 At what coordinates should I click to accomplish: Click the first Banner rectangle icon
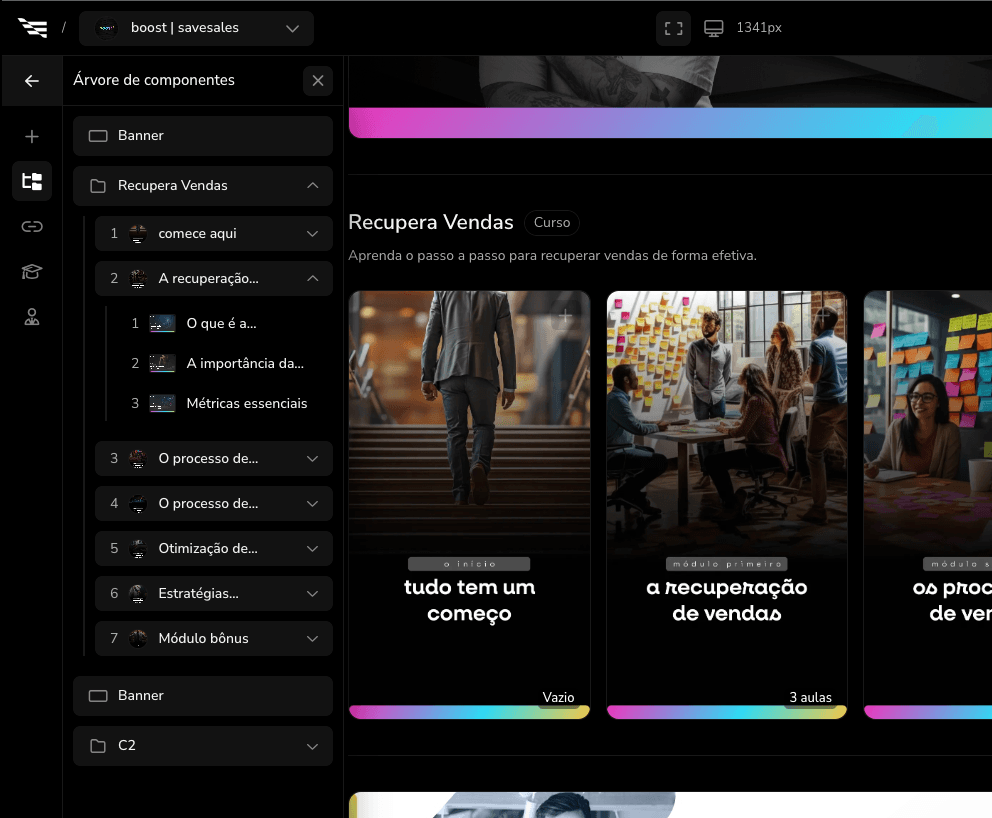point(98,136)
